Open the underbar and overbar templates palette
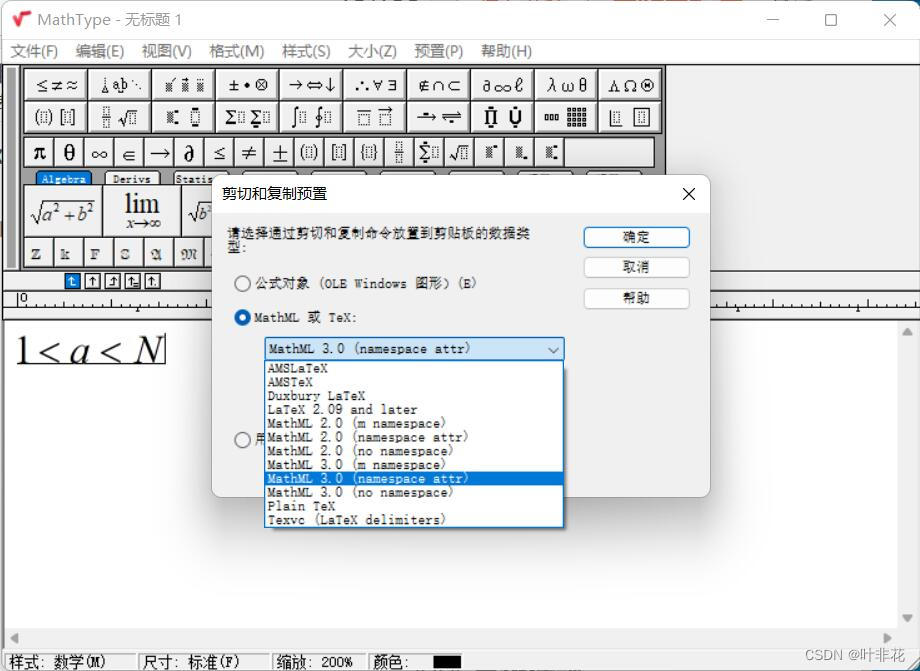The height and width of the screenshot is (671, 920). point(376,117)
